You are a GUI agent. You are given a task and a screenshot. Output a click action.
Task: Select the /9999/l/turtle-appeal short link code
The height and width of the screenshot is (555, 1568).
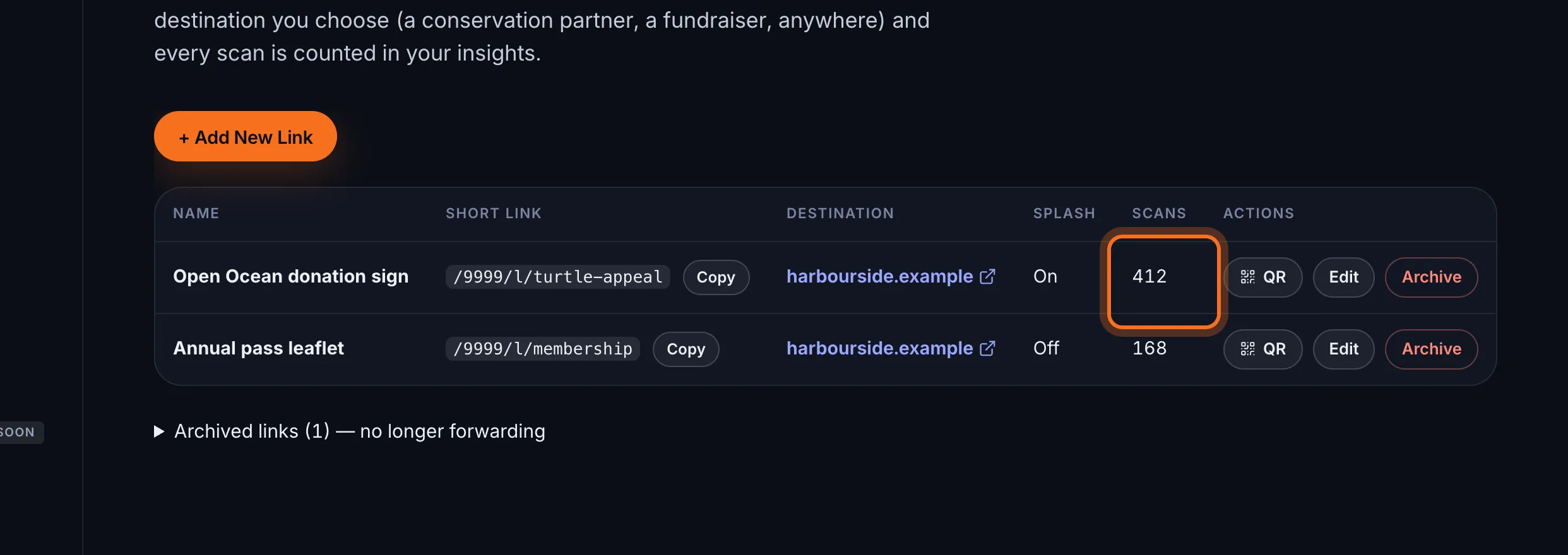point(557,277)
